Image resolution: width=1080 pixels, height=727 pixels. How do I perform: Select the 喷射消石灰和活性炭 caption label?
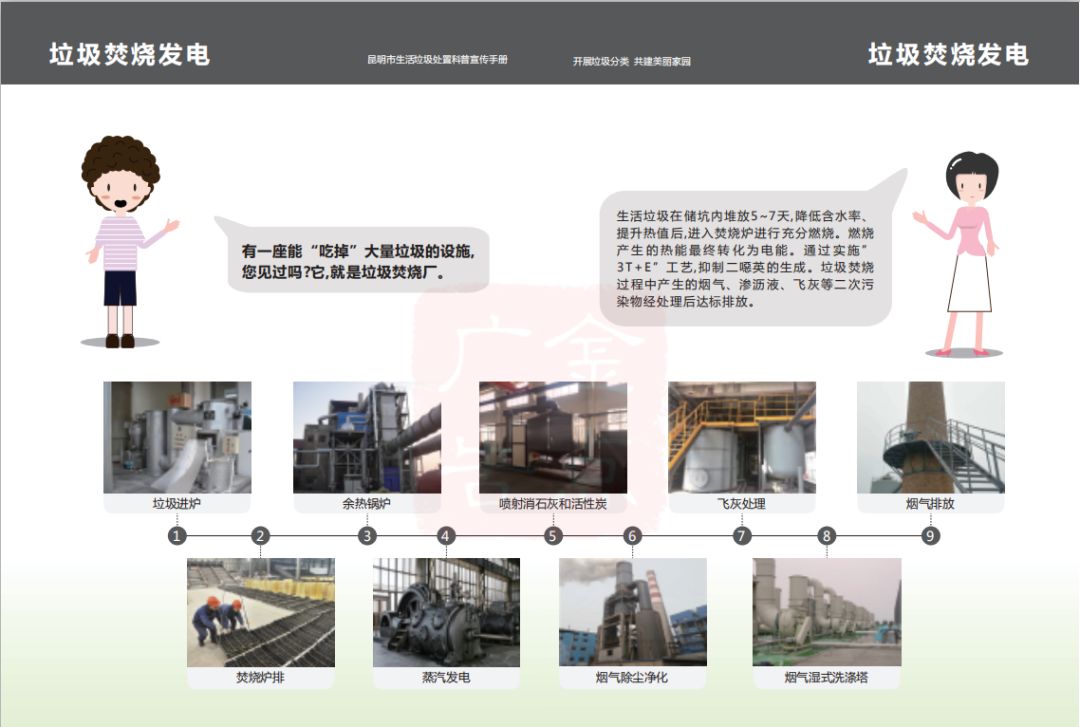(553, 504)
